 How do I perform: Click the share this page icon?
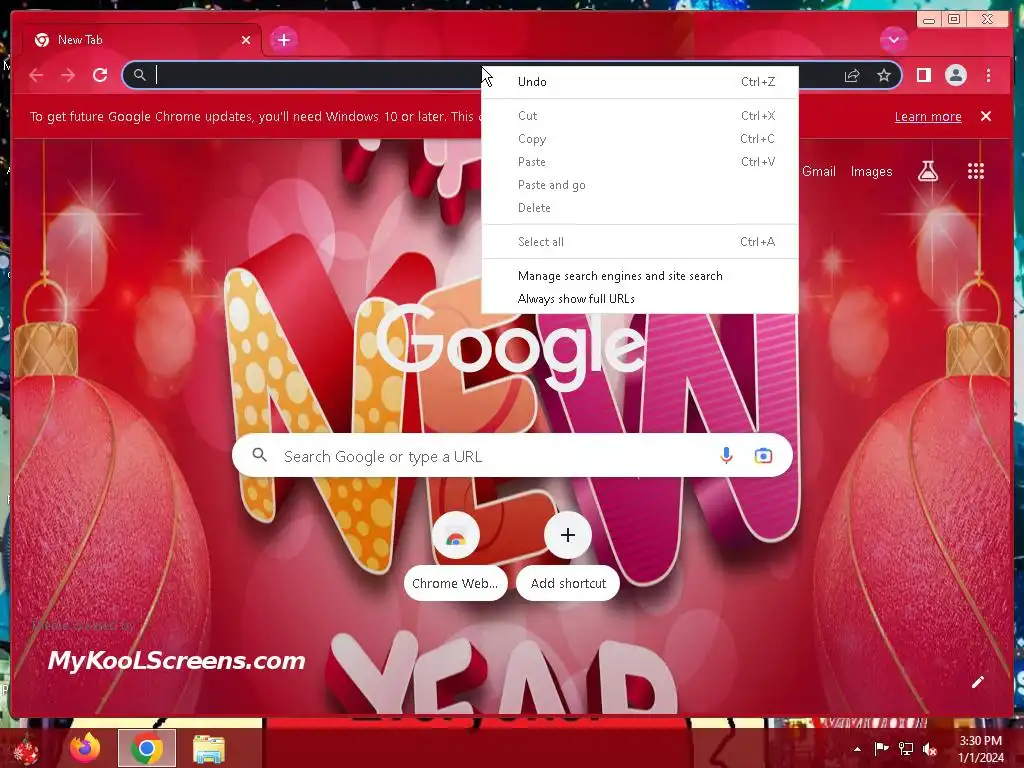click(x=852, y=76)
